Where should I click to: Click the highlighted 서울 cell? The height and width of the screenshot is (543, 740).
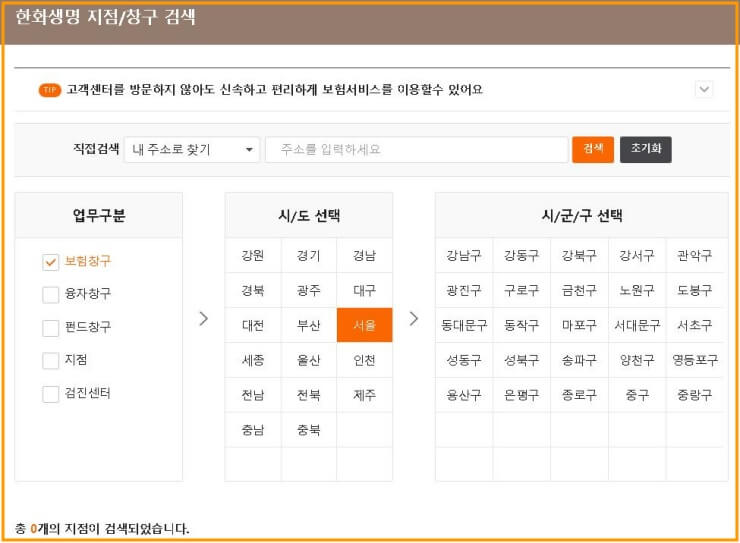364,325
